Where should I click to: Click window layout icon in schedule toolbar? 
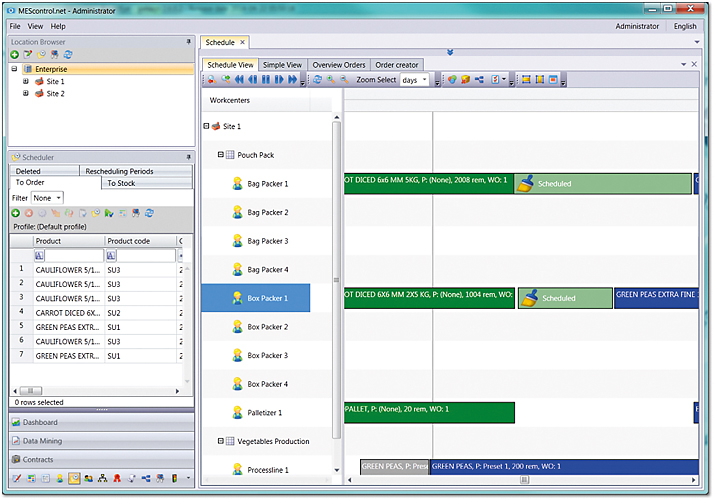(x=553, y=80)
